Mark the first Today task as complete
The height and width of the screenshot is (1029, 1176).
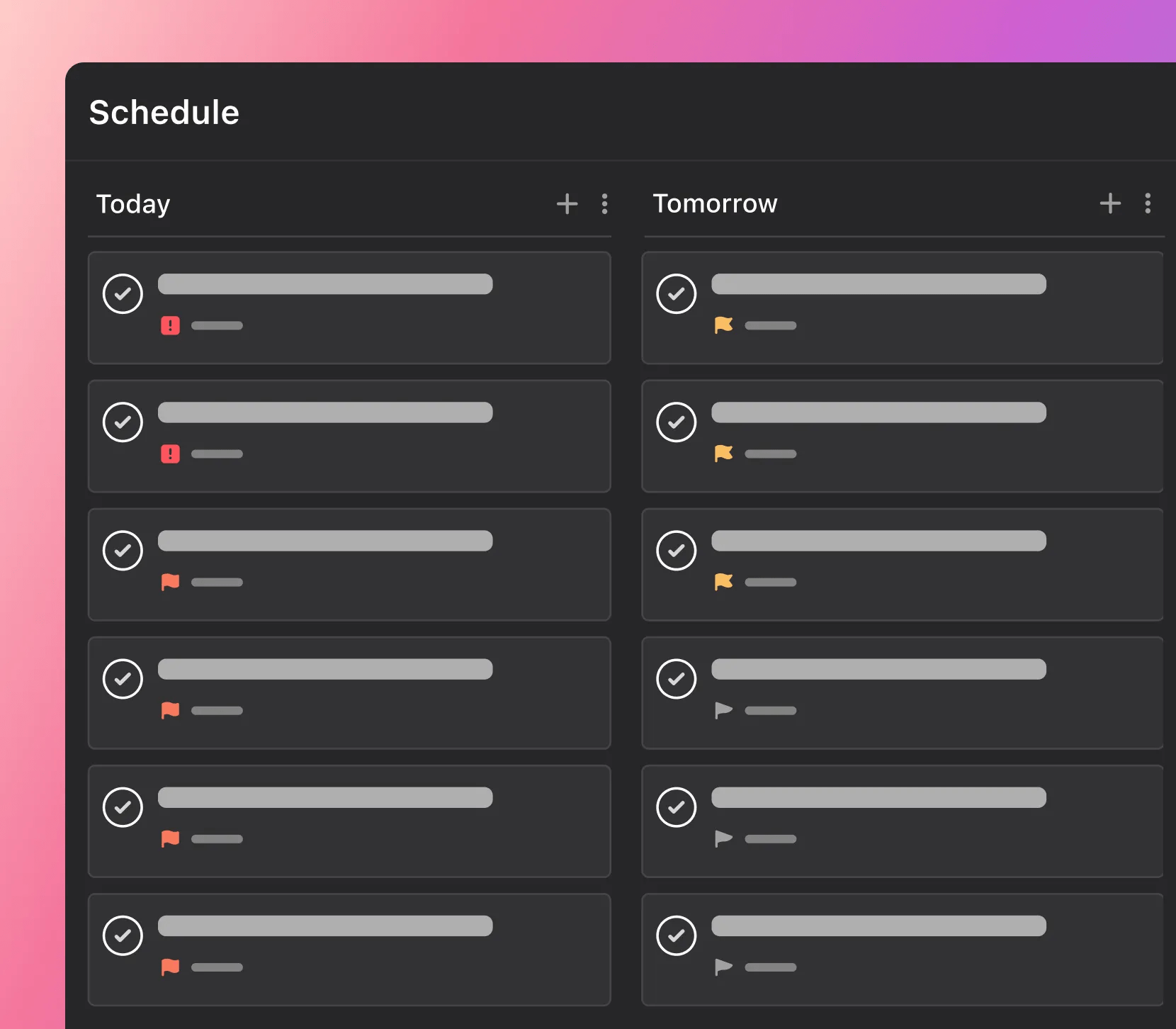click(x=123, y=293)
